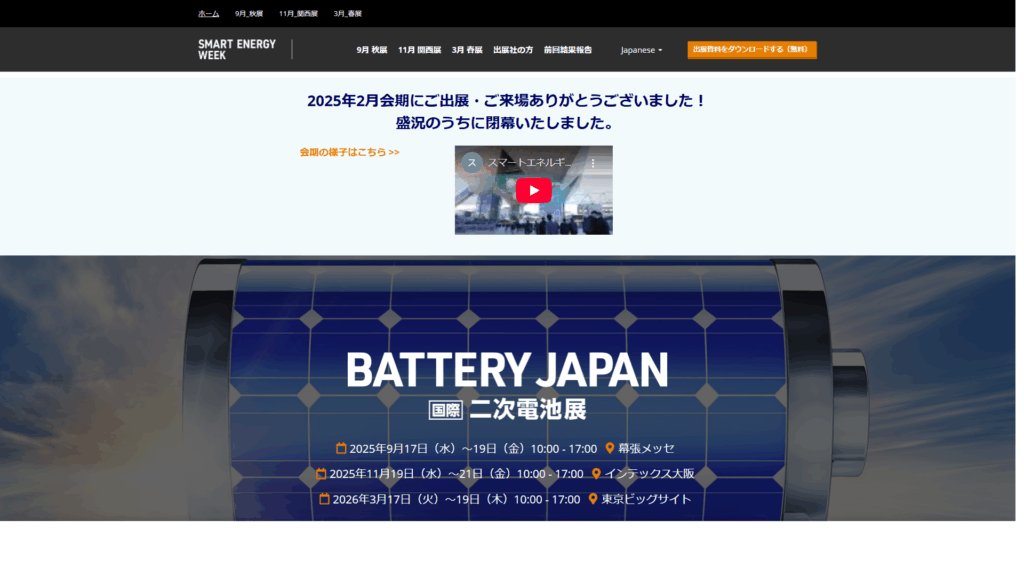Click the location pin beside 東京ビッグサイト
Viewport: 1024px width, 576px height.
(592, 499)
